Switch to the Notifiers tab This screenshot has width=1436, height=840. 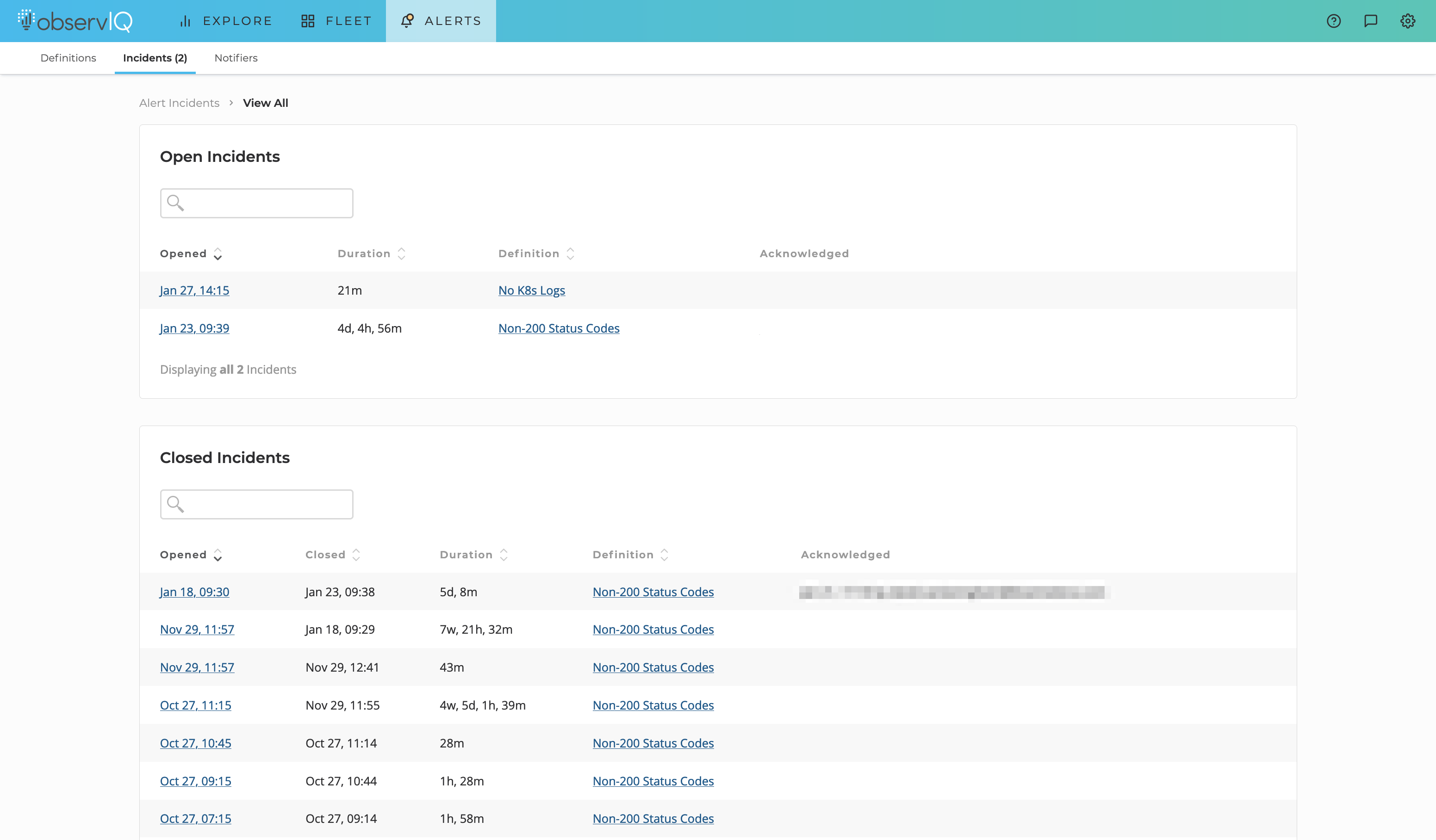[x=236, y=58]
